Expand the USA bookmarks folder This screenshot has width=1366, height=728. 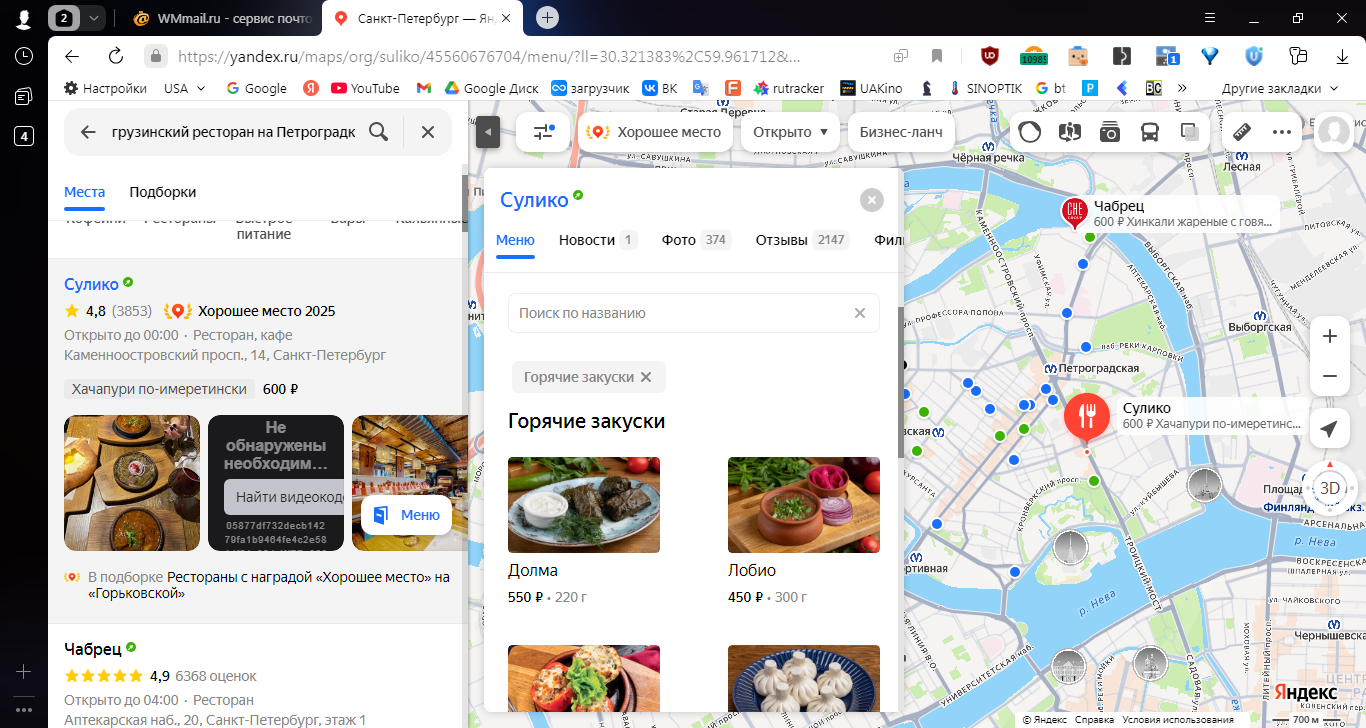184,88
